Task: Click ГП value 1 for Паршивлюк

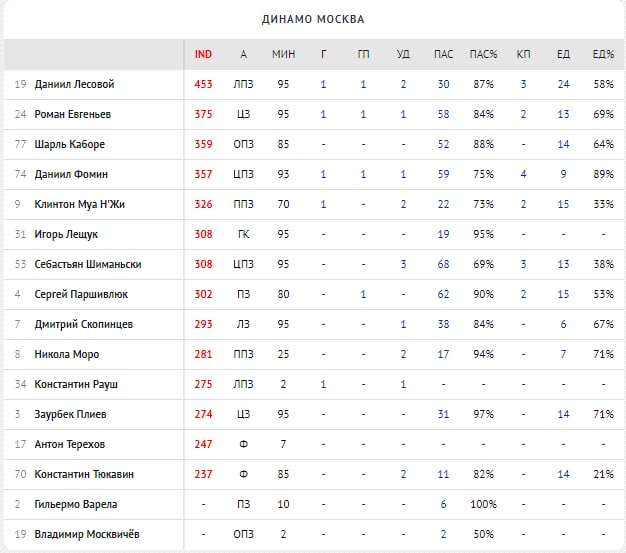Action: (x=363, y=294)
